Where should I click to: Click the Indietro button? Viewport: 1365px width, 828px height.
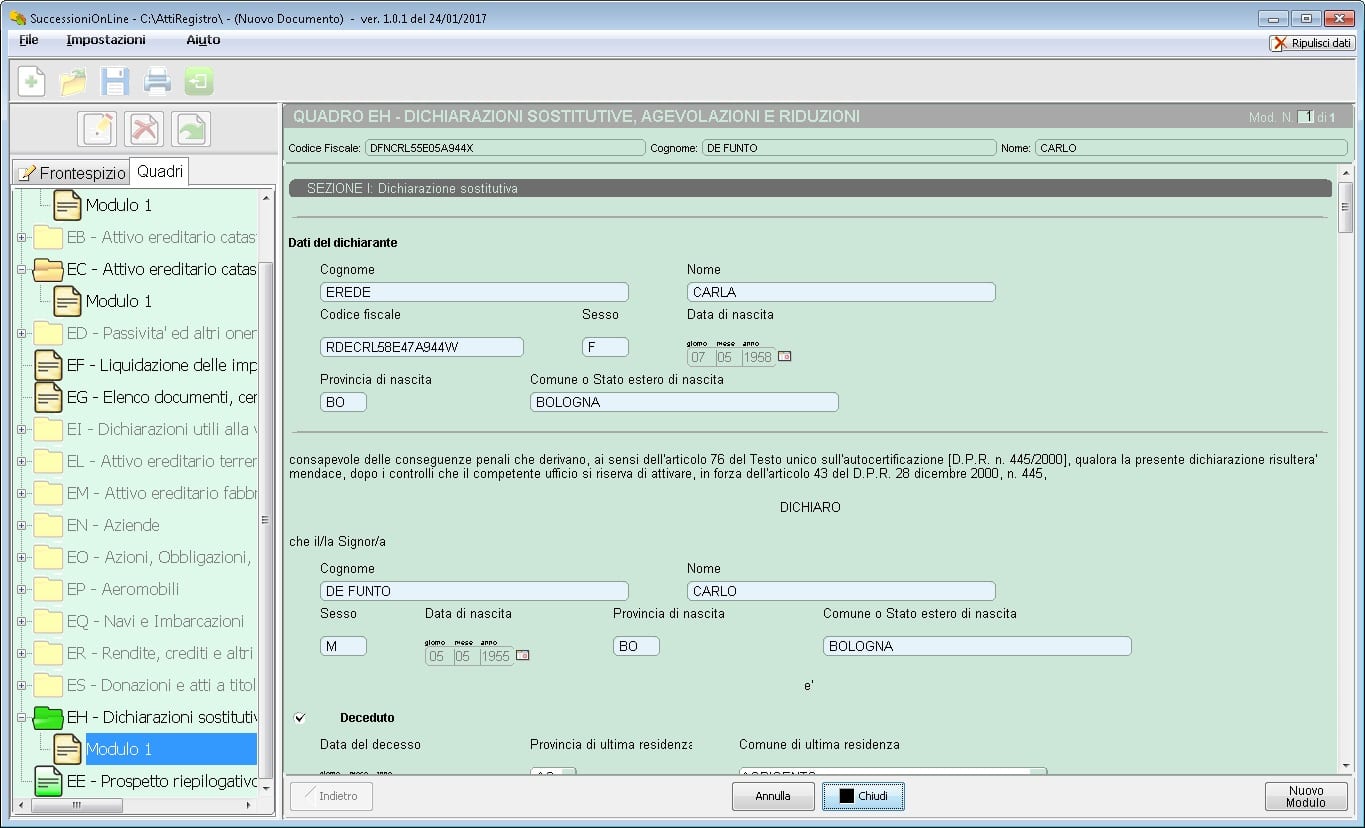[331, 796]
